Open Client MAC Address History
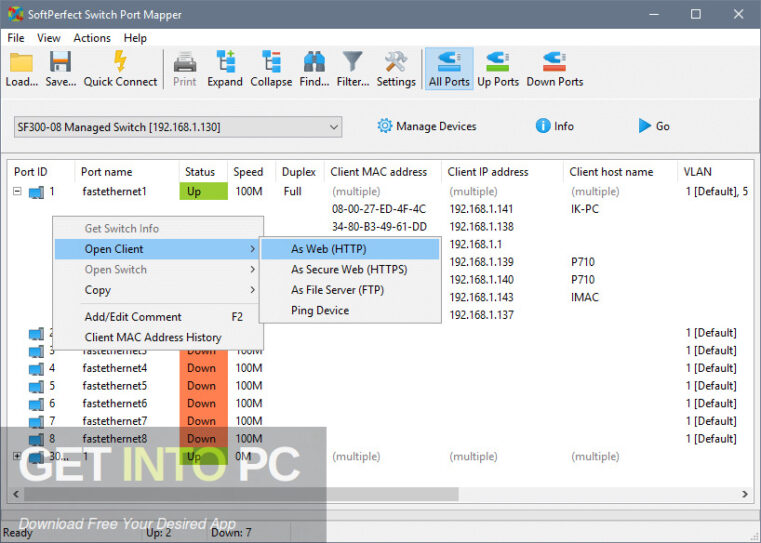The height and width of the screenshot is (543, 761). (158, 337)
